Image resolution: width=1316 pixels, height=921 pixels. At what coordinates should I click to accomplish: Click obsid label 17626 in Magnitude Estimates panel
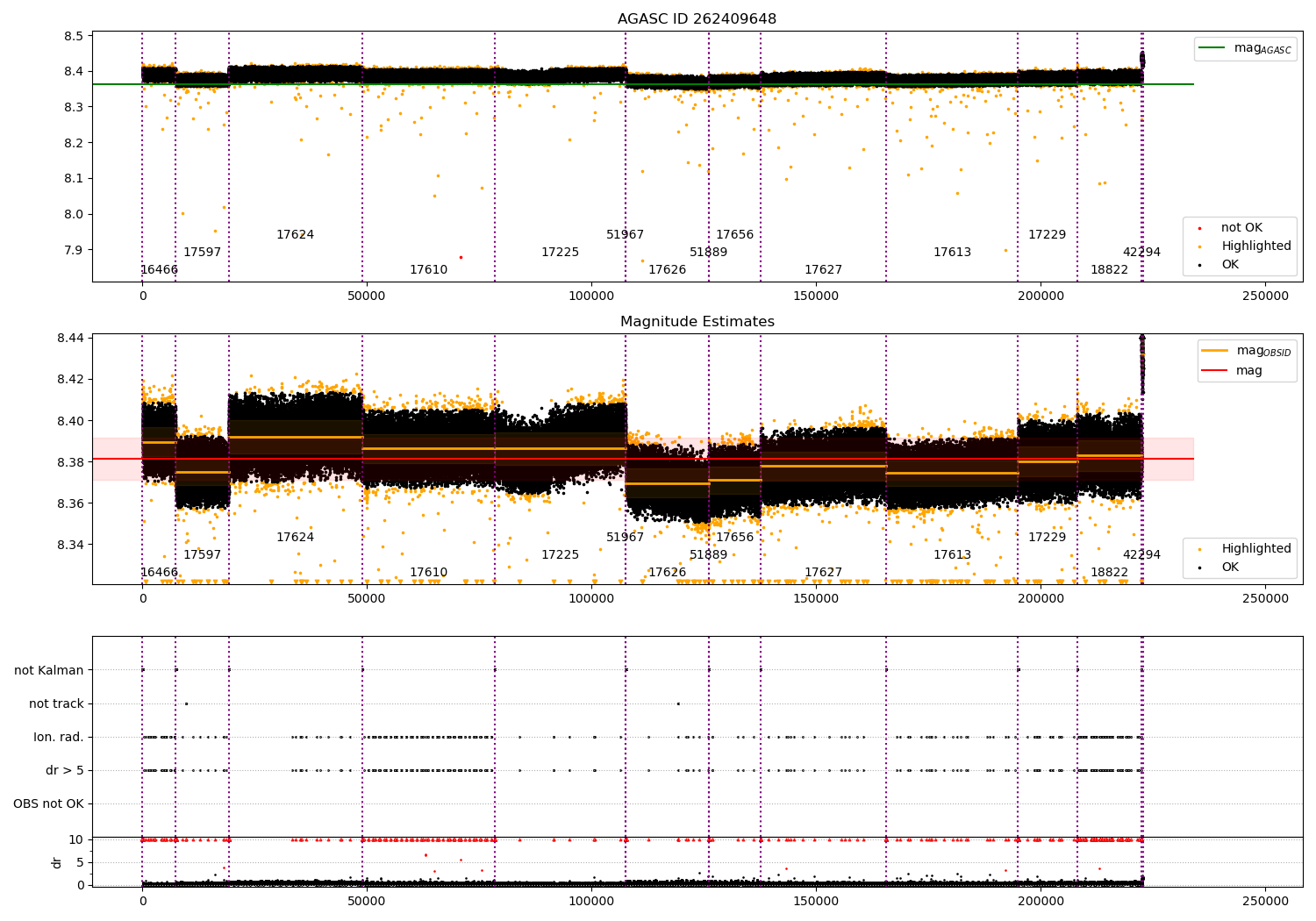pos(667,573)
